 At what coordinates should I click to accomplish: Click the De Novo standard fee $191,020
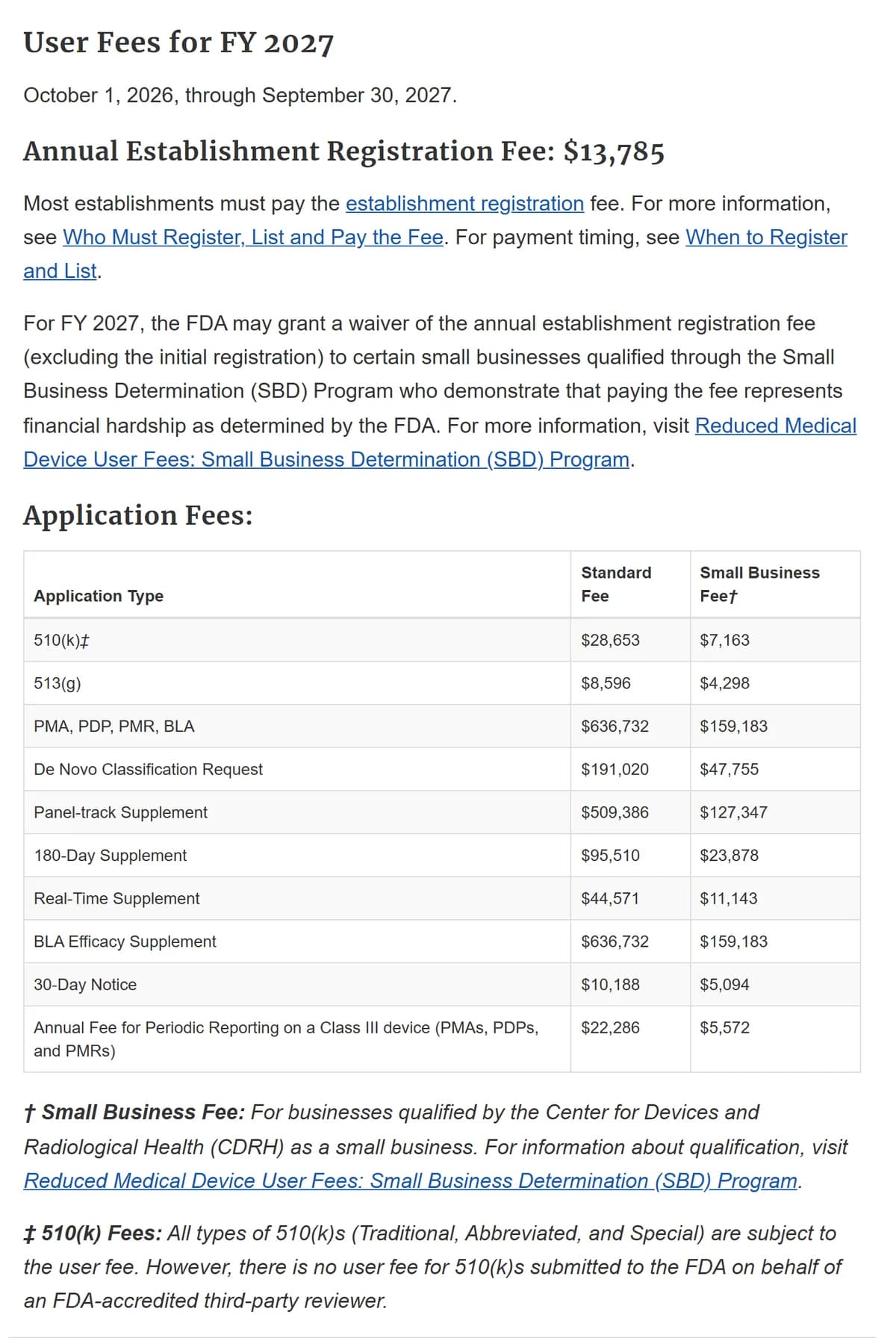(615, 769)
